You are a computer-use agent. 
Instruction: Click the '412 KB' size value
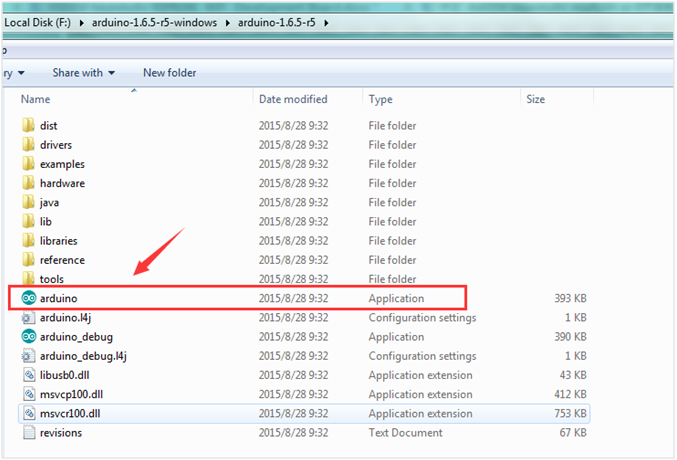click(x=570, y=394)
